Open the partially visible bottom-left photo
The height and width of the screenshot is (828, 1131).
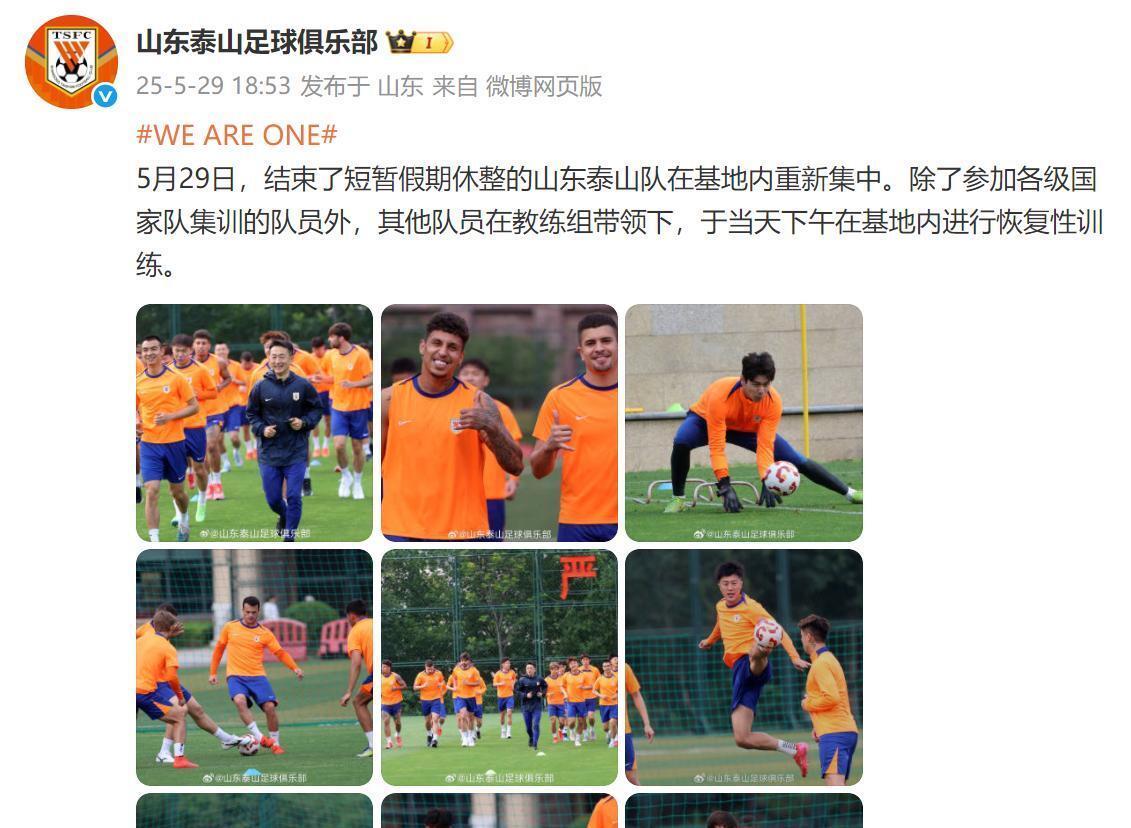[x=255, y=811]
